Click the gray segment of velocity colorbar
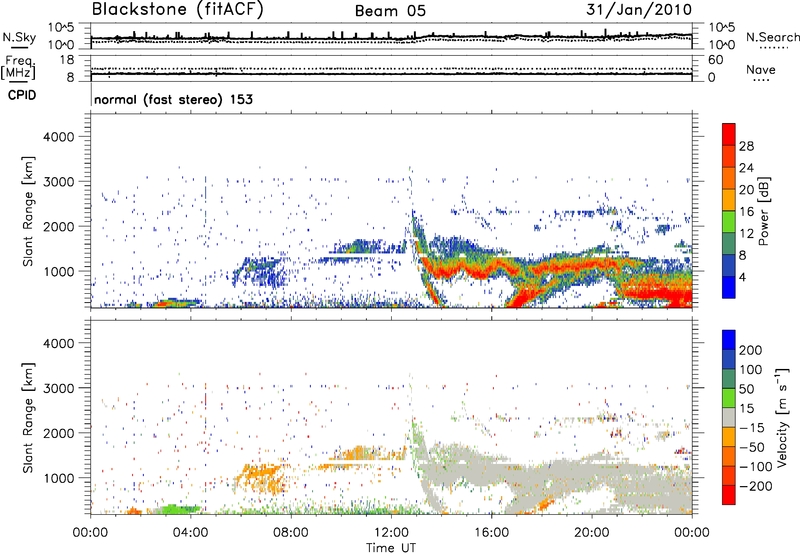 (x=729, y=417)
